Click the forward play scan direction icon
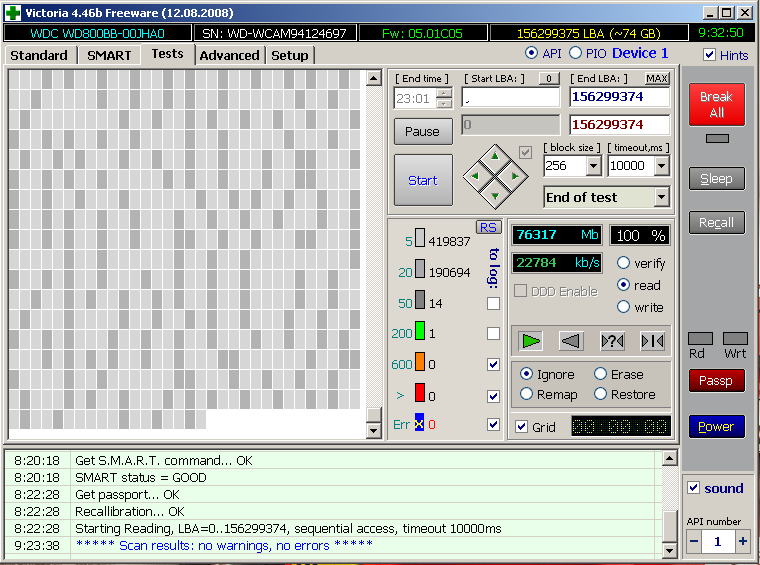Screen dimensions: 760x565 (x=531, y=341)
